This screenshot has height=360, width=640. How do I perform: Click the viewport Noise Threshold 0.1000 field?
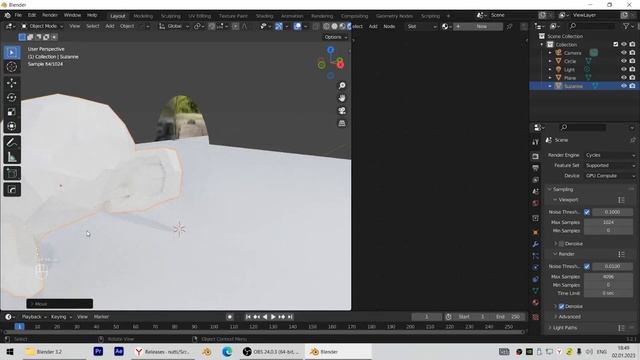[x=612, y=212]
